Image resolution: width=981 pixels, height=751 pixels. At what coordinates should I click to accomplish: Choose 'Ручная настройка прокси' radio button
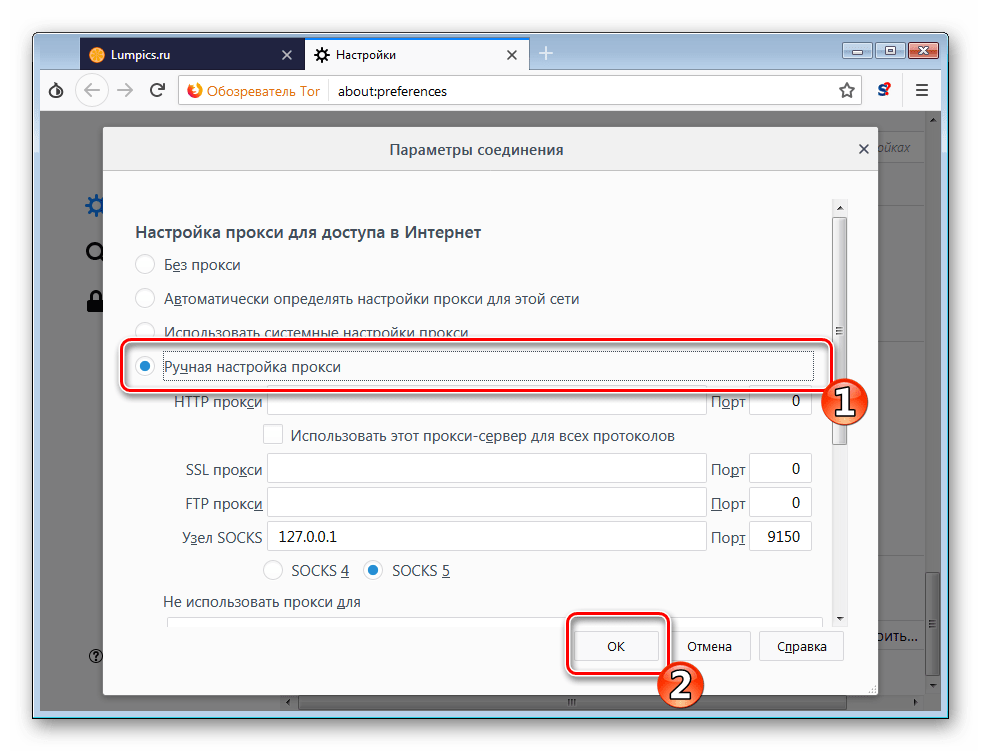(x=145, y=367)
